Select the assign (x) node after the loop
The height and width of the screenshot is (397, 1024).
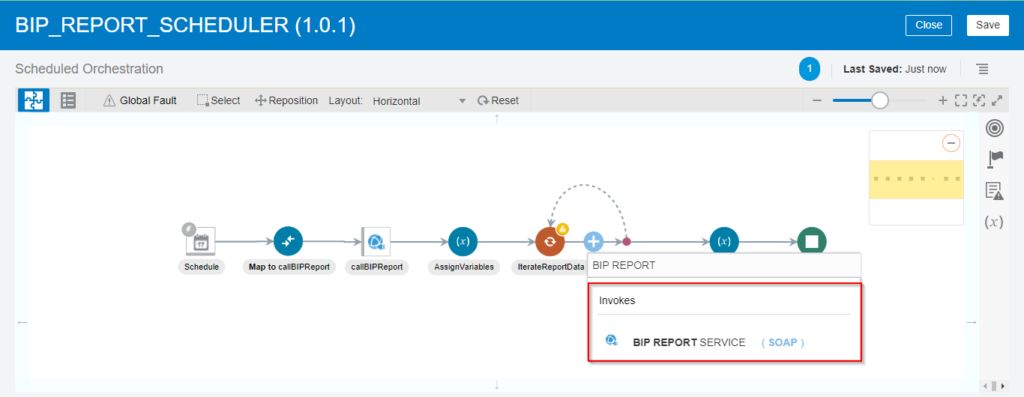[724, 242]
